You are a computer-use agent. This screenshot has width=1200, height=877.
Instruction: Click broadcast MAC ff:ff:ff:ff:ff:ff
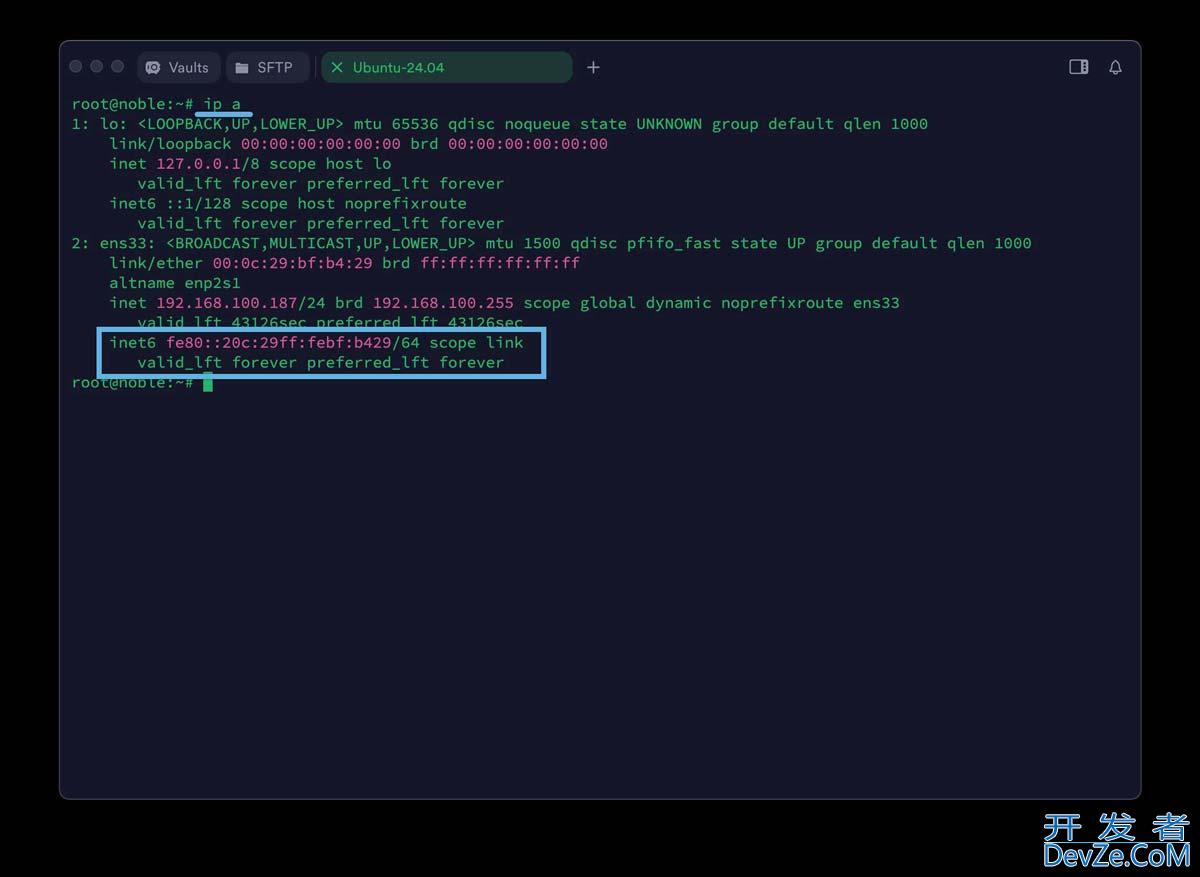tap(500, 263)
